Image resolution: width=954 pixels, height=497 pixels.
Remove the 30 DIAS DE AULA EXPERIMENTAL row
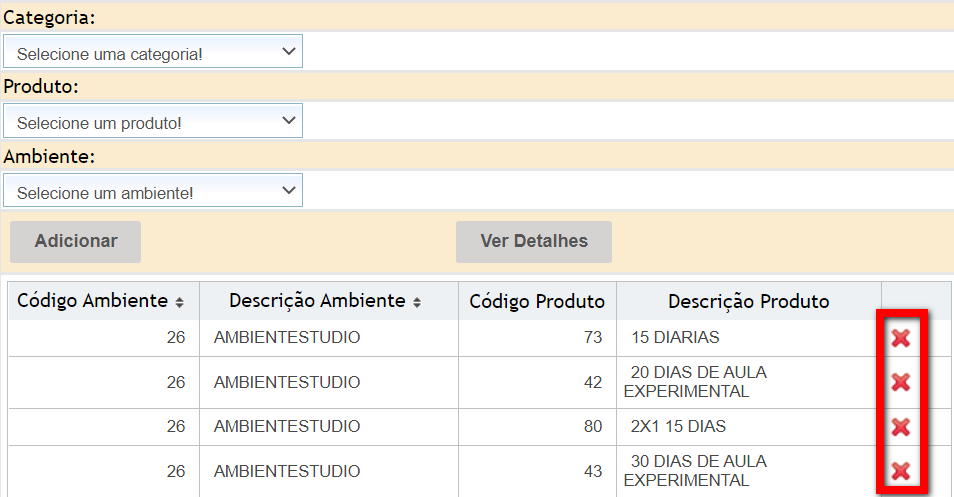tap(900, 471)
